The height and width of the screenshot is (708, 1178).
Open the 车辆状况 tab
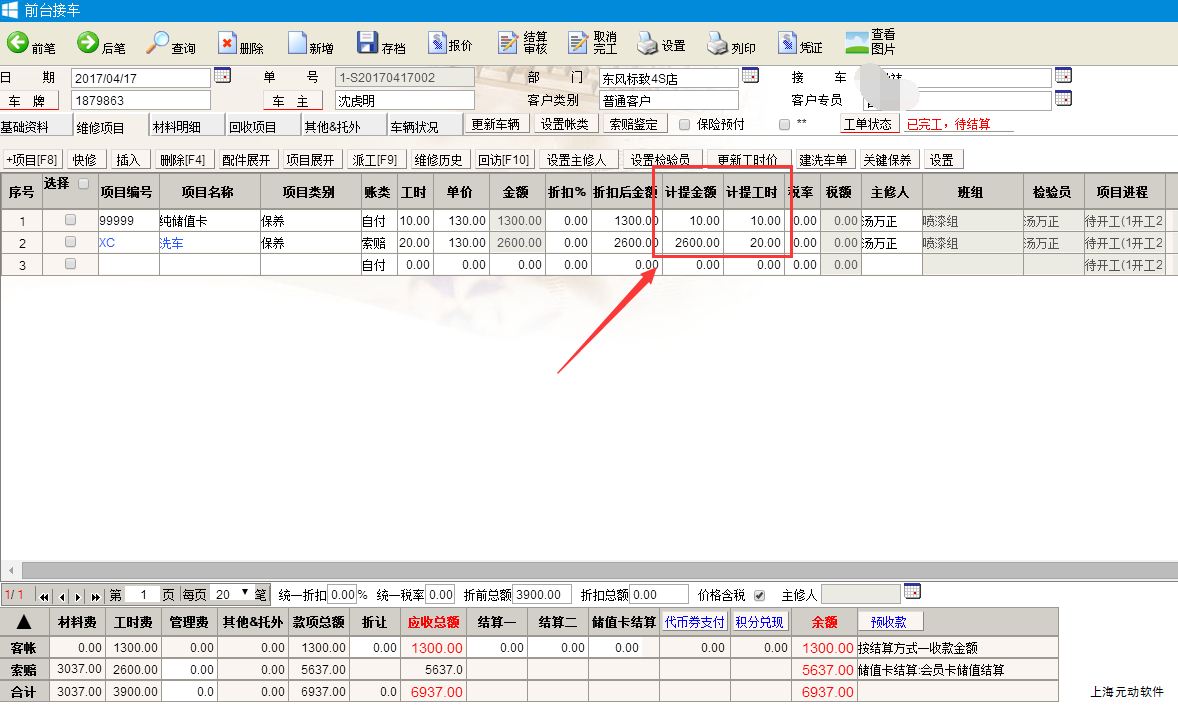(414, 127)
